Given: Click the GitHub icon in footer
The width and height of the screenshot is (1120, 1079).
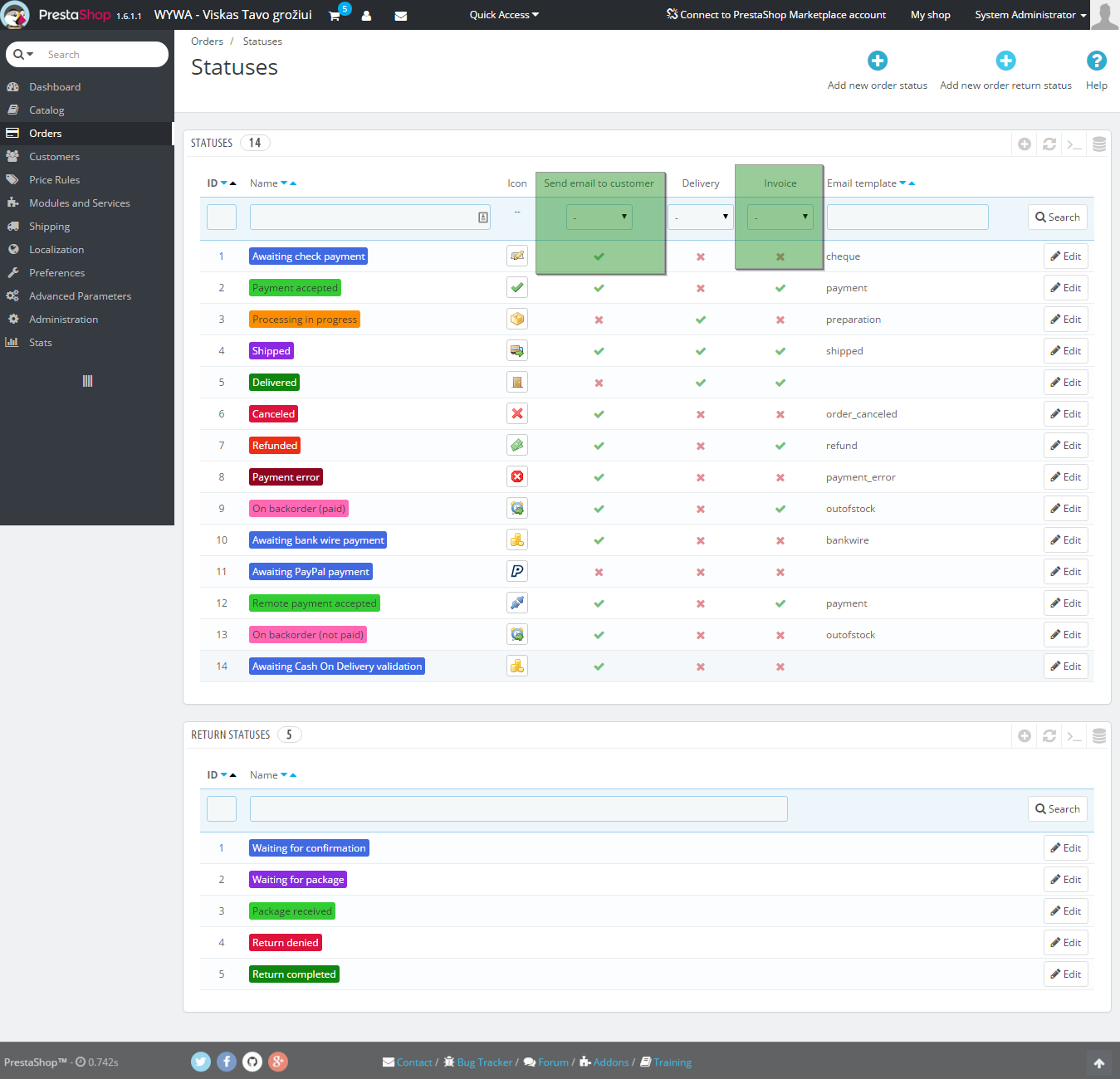Looking at the screenshot, I should pos(252,1062).
